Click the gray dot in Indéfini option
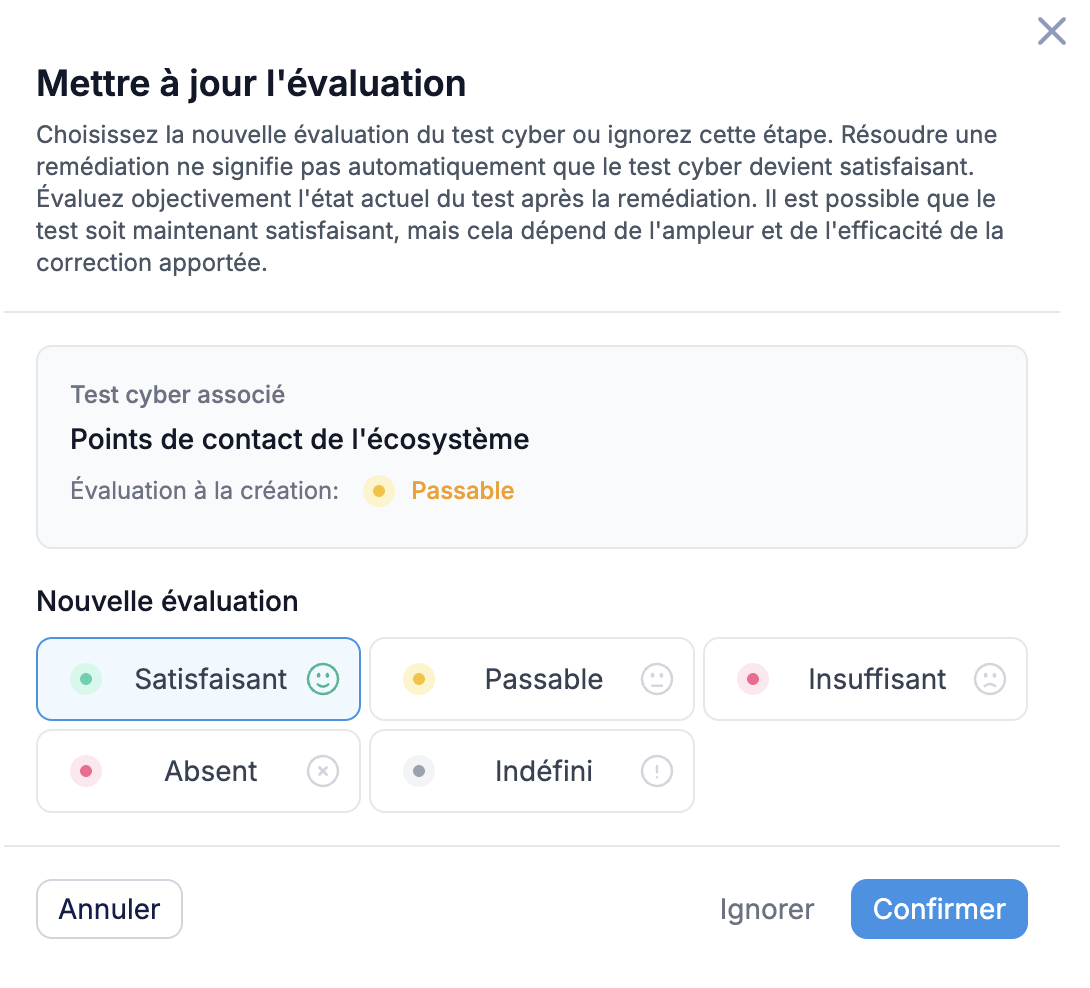1090x988 pixels. click(x=419, y=771)
